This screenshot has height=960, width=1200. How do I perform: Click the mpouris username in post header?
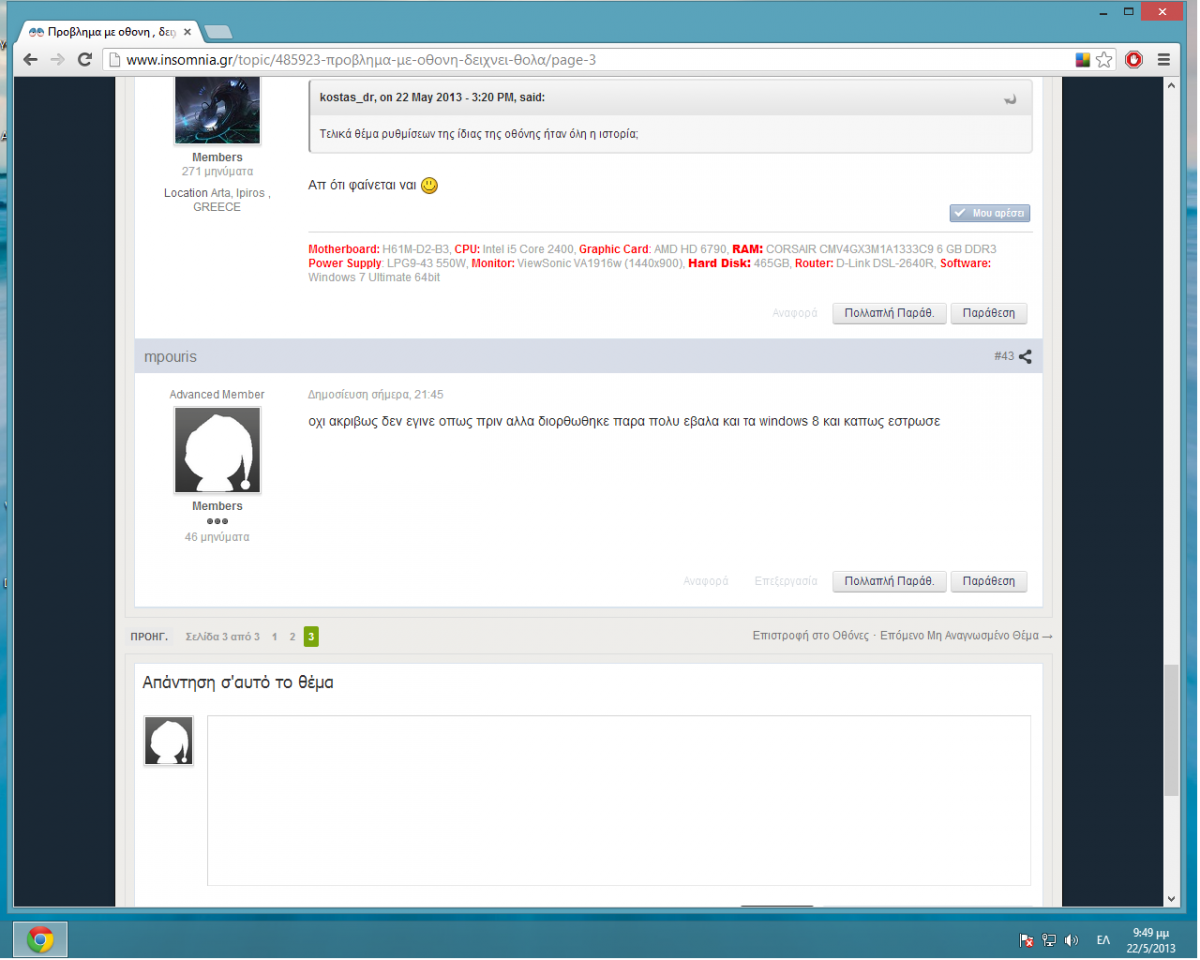pyautogui.click(x=169, y=356)
